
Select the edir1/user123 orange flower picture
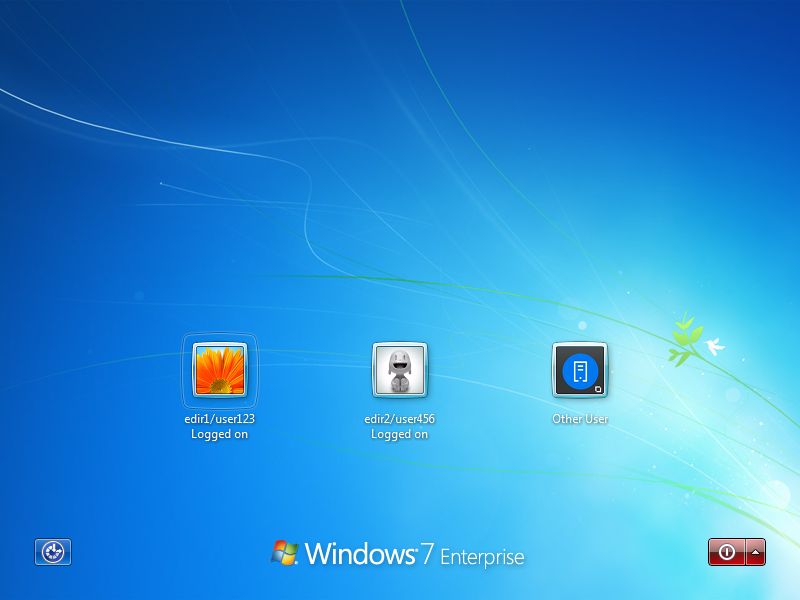[x=220, y=370]
